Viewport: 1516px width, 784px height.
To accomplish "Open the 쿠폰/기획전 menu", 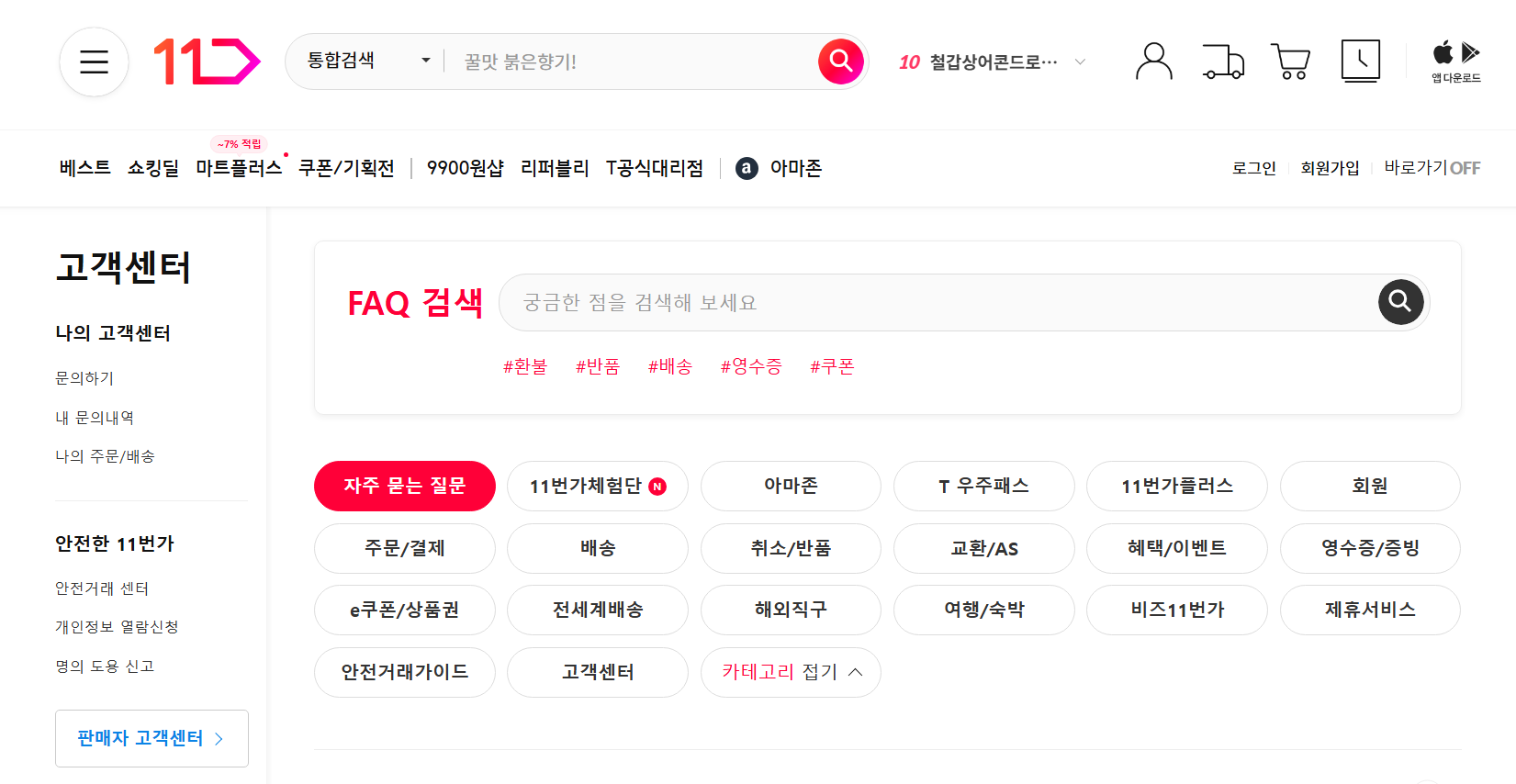I will pyautogui.click(x=346, y=168).
